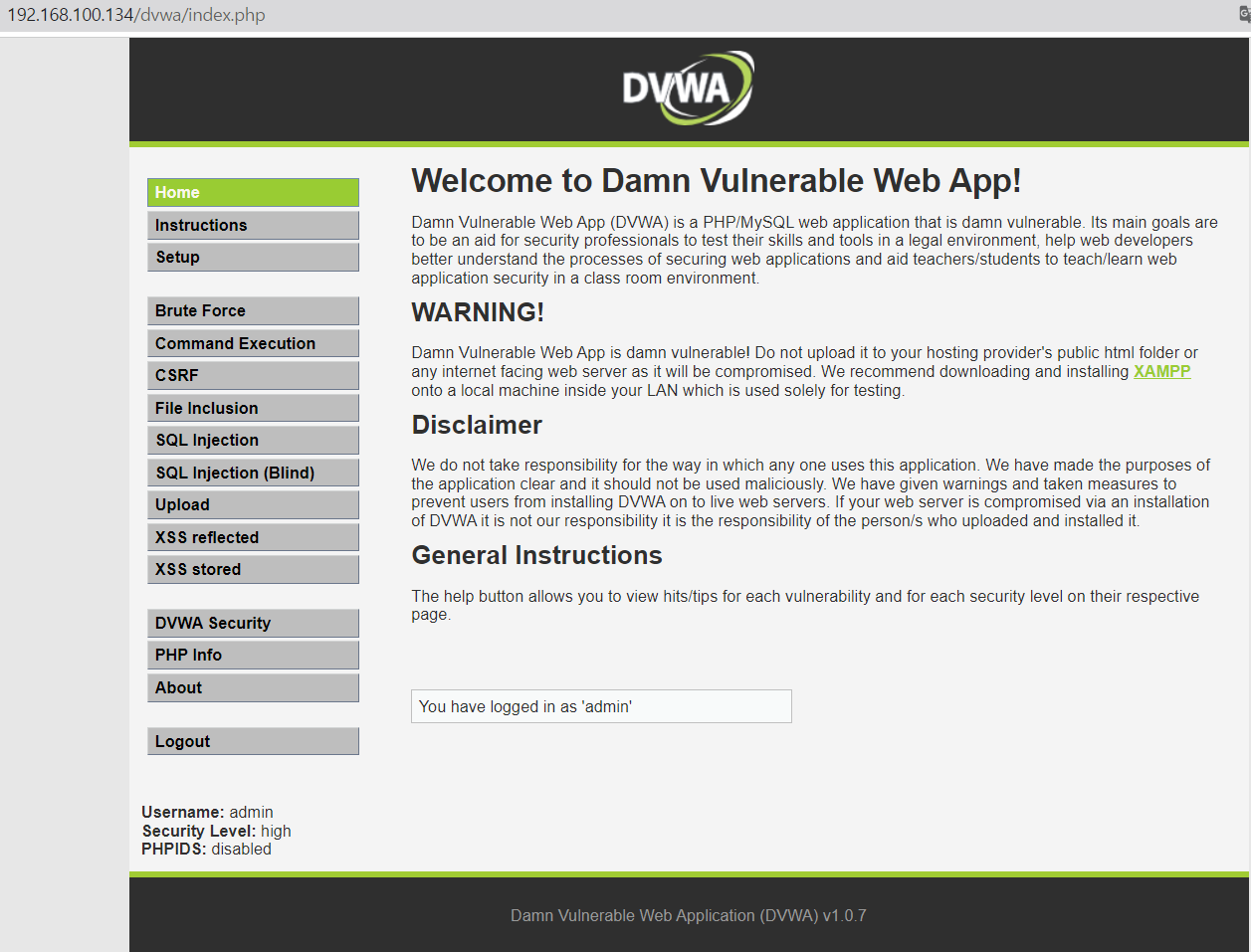This screenshot has width=1251, height=952.
Task: Open the Brute Force vulnerability page
Action: [x=253, y=310]
